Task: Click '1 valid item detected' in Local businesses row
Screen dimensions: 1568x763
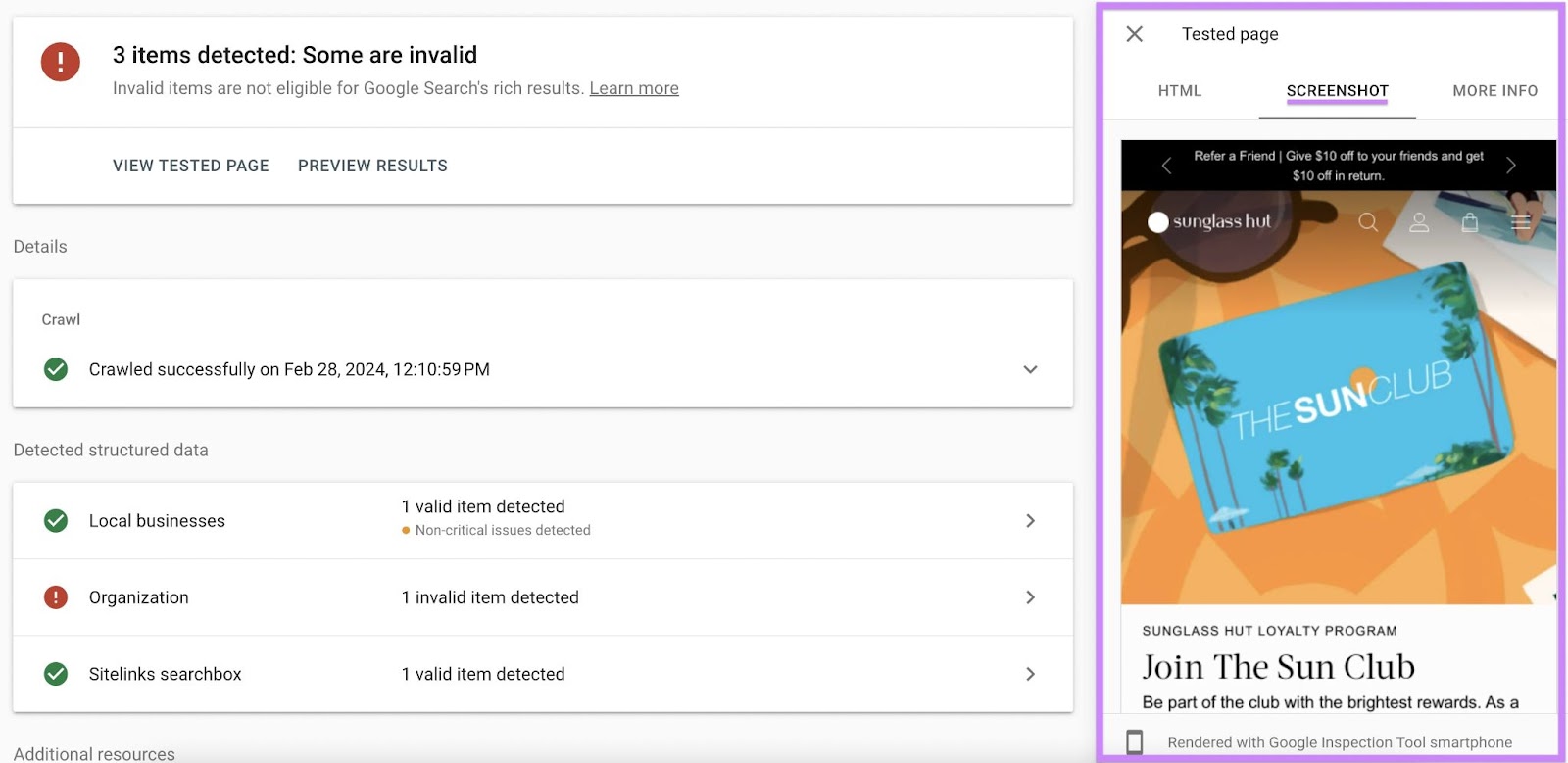Action: (x=483, y=506)
